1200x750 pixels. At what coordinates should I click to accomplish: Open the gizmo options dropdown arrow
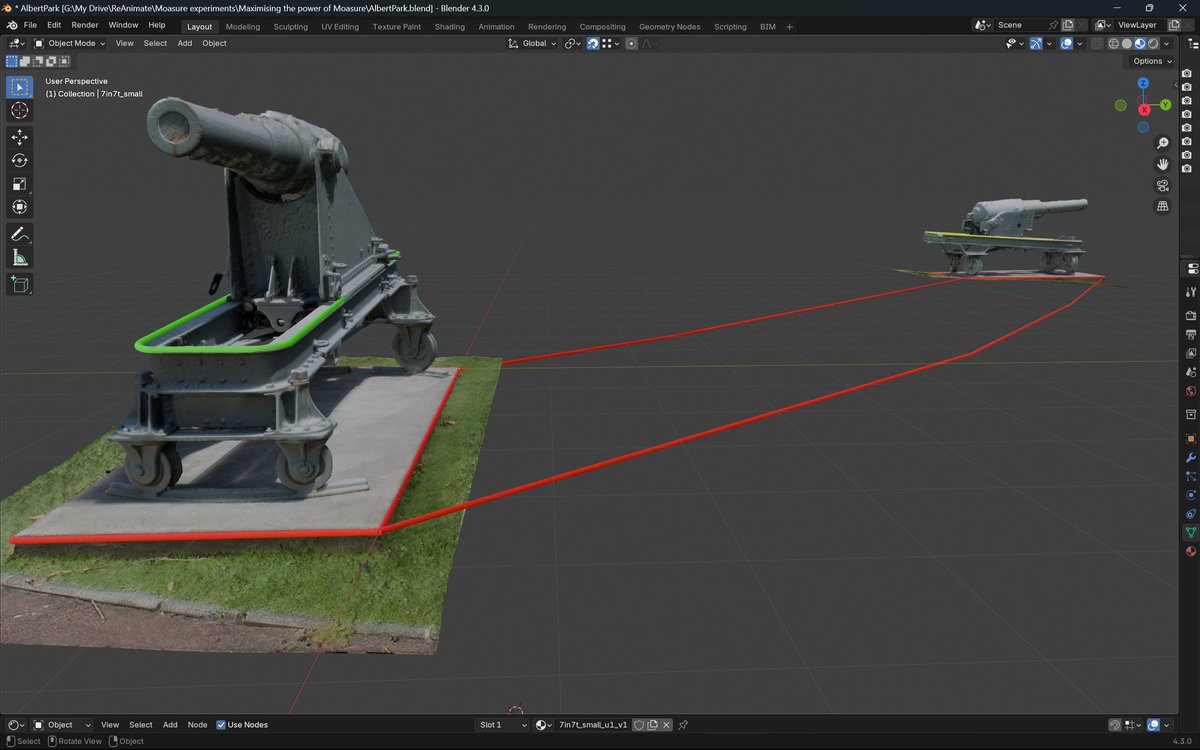(1049, 43)
